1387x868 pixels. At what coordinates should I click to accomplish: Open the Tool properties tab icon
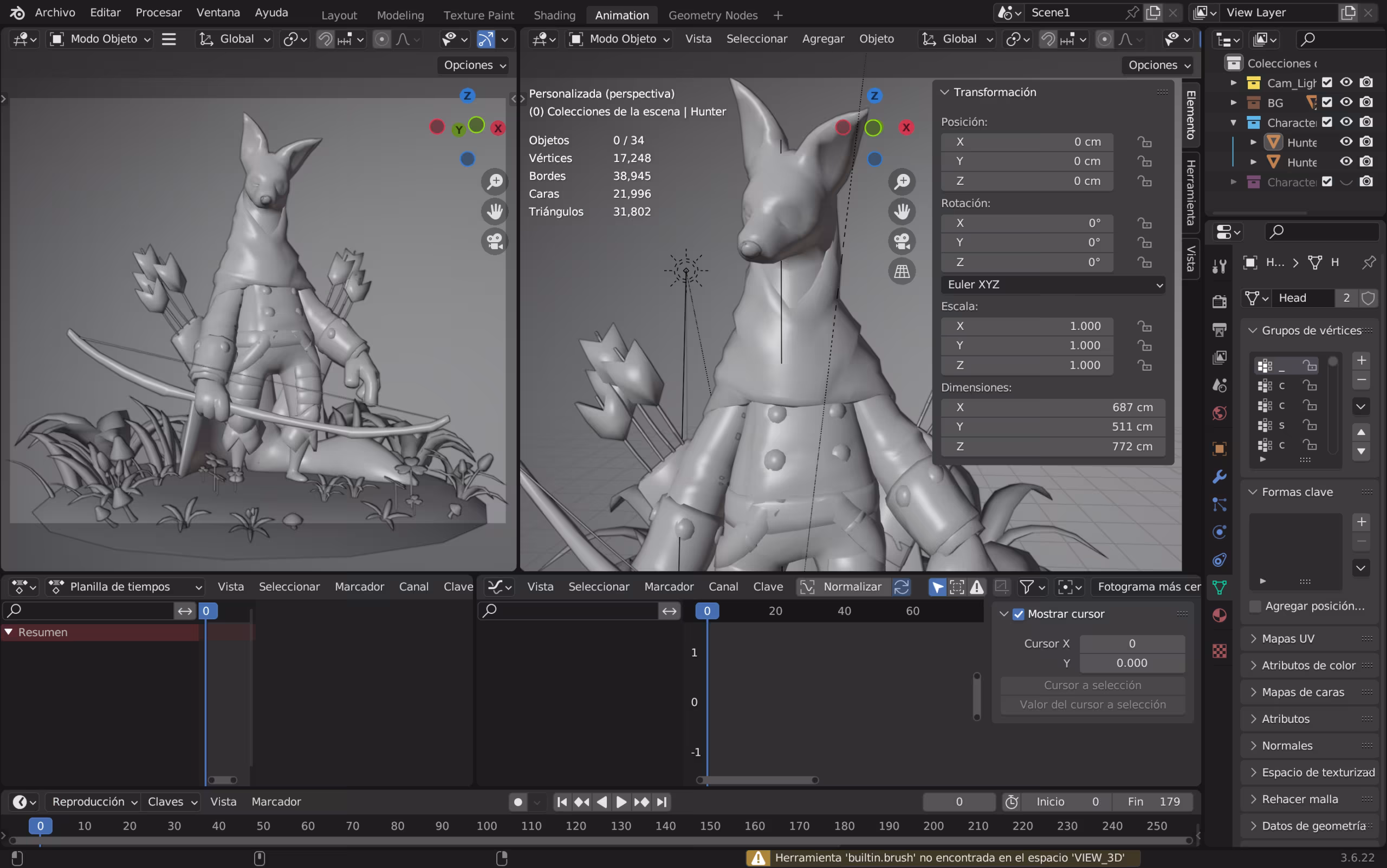click(1220, 266)
